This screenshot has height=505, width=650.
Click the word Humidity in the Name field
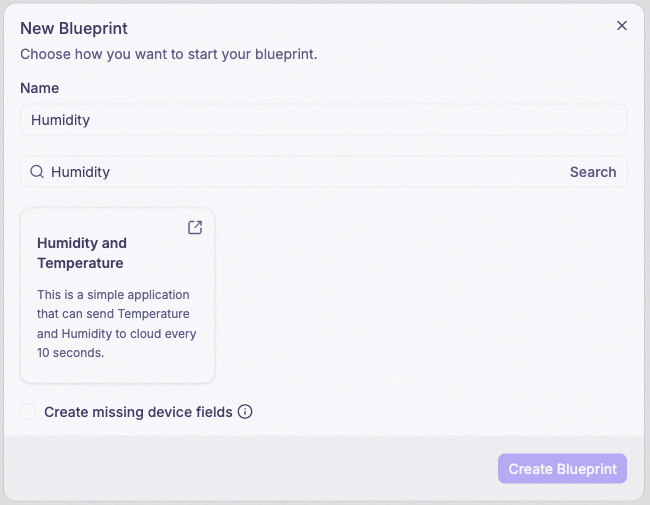point(61,120)
